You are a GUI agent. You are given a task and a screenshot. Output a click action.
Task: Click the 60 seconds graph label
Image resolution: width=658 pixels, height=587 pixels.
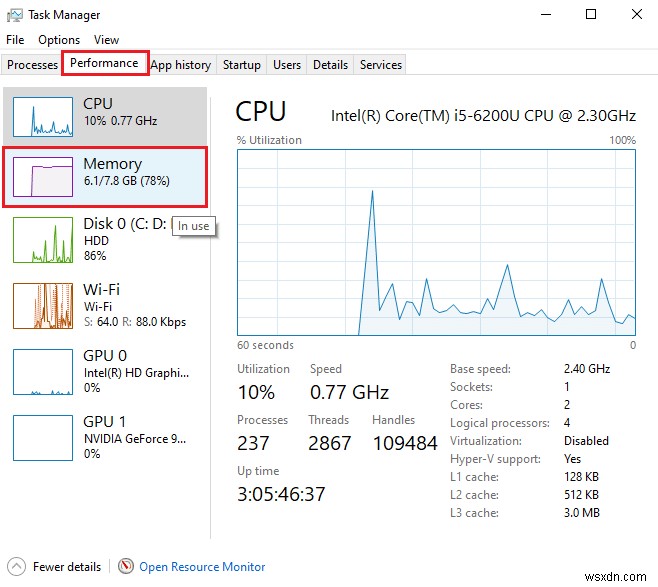pyautogui.click(x=265, y=345)
